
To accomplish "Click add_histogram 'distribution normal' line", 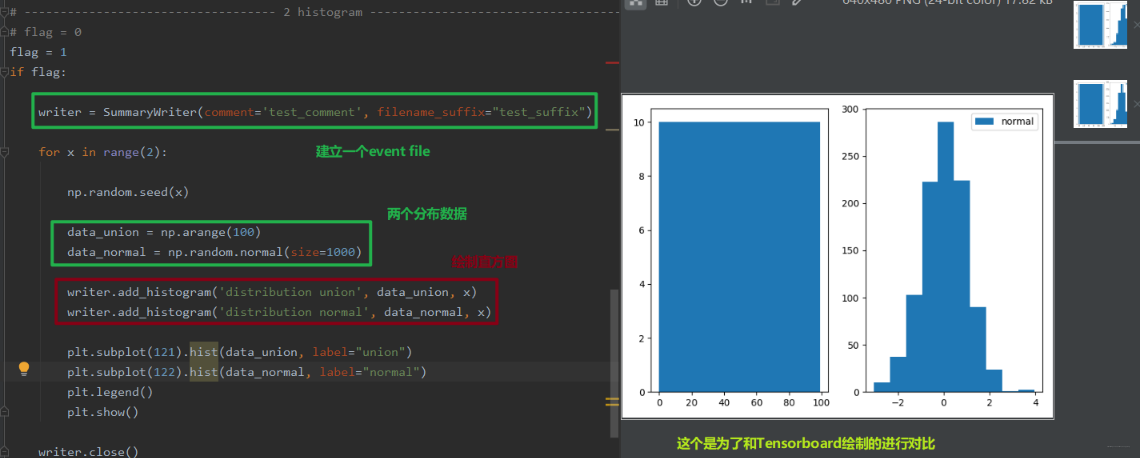I will pos(279,312).
